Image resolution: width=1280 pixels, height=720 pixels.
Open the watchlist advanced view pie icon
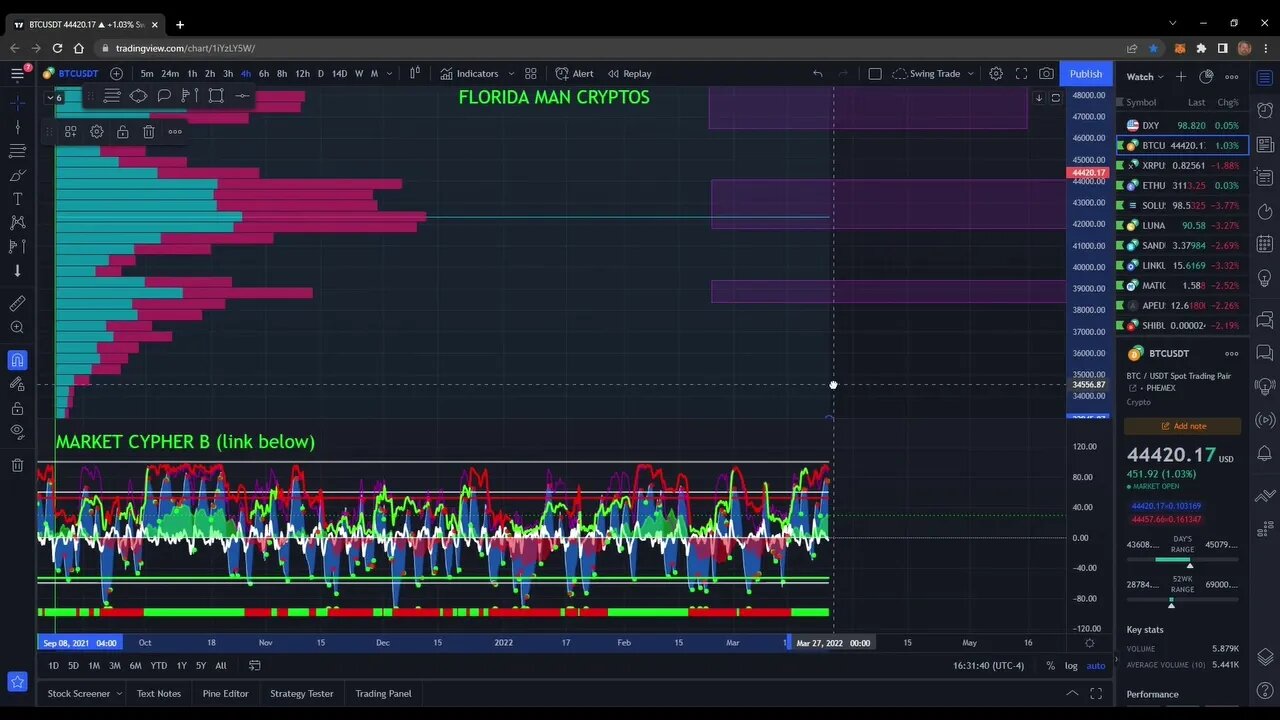pyautogui.click(x=1206, y=76)
